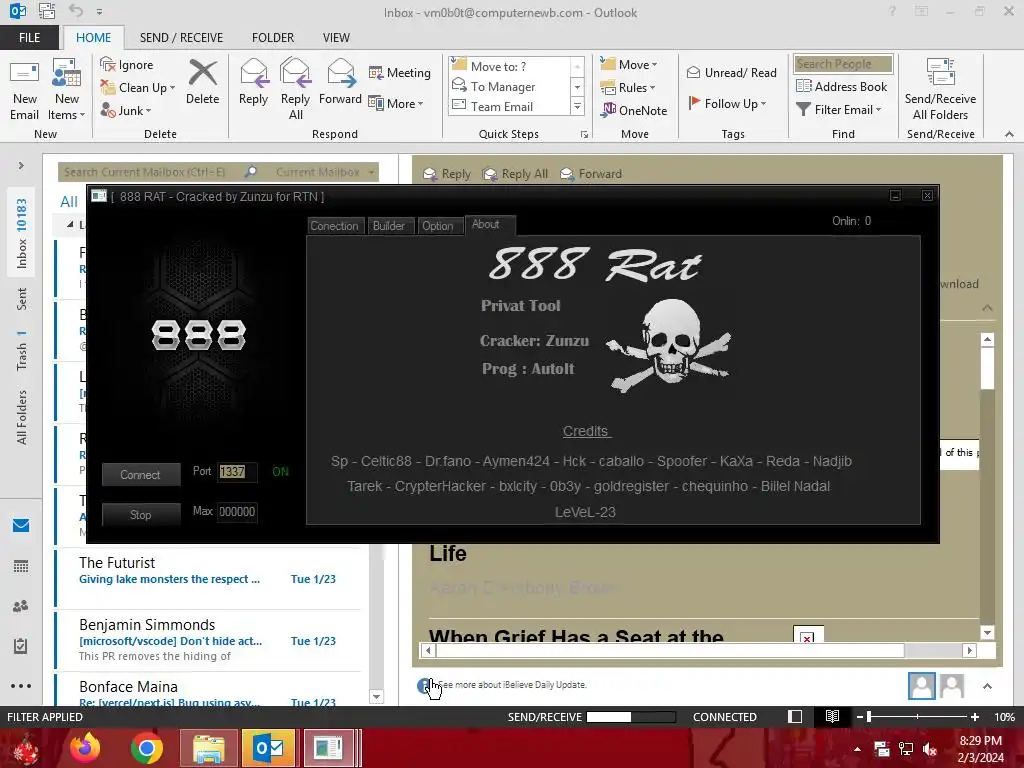The height and width of the screenshot is (768, 1024).
Task: Switch to Normal view in status bar
Action: 795,716
